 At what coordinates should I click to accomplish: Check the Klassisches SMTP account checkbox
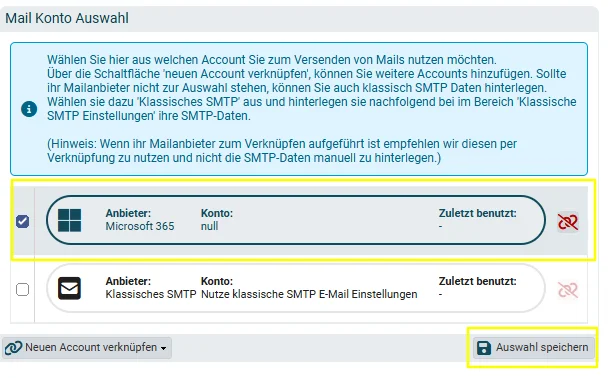pyautogui.click(x=22, y=289)
